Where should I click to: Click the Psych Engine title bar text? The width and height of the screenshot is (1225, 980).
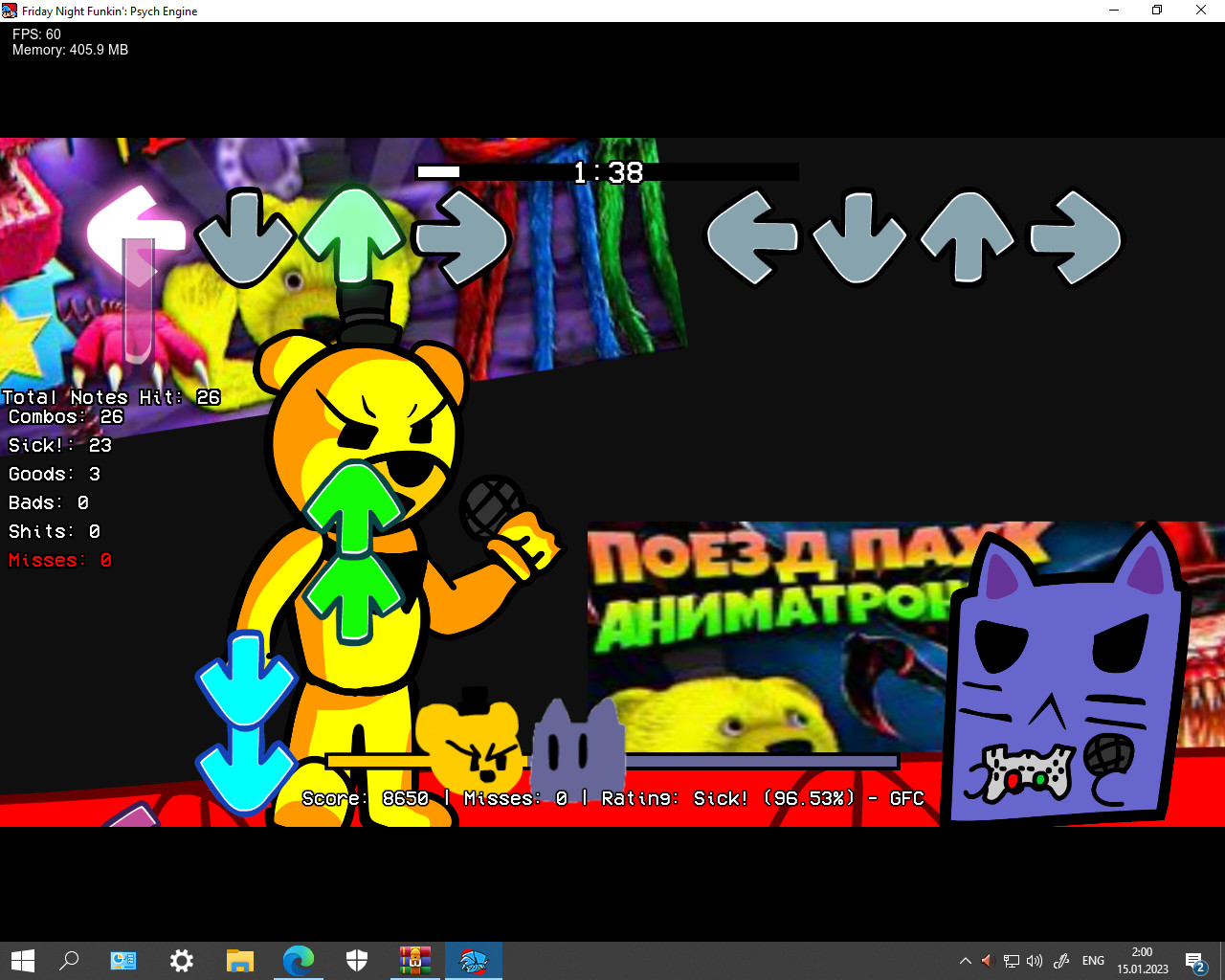pyautogui.click(x=110, y=11)
